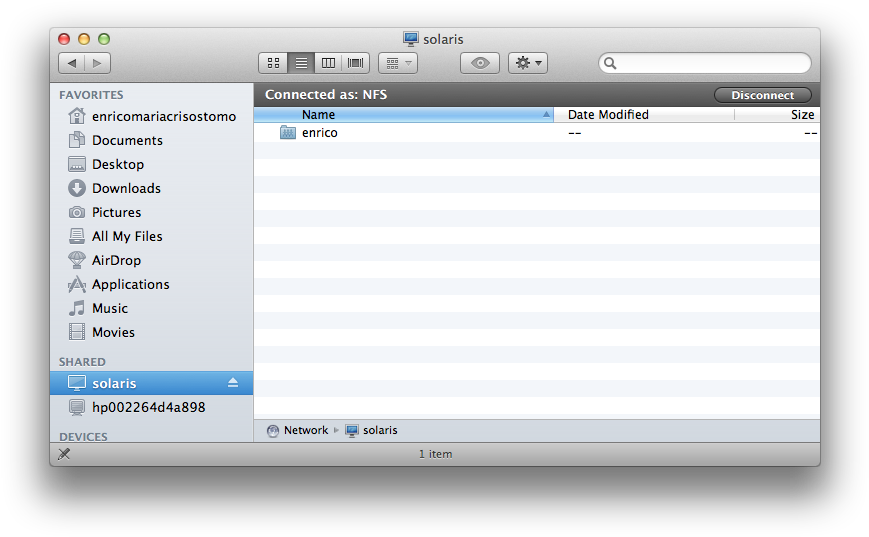
Task: Click the Quick Look eye button
Action: tap(480, 63)
